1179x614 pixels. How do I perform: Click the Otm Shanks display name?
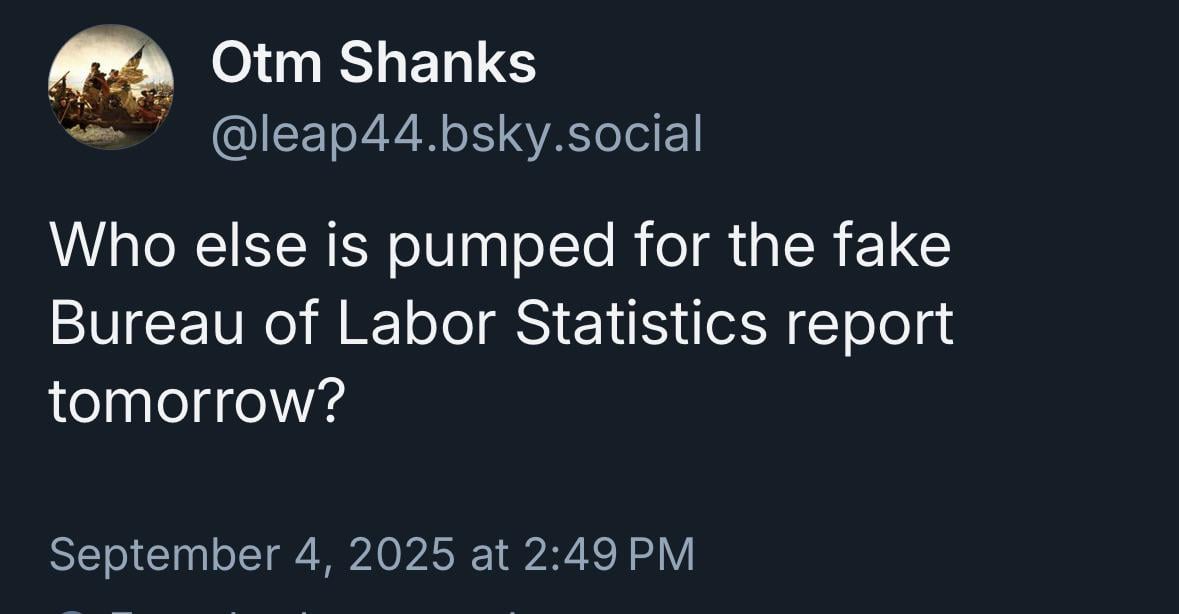(x=374, y=62)
